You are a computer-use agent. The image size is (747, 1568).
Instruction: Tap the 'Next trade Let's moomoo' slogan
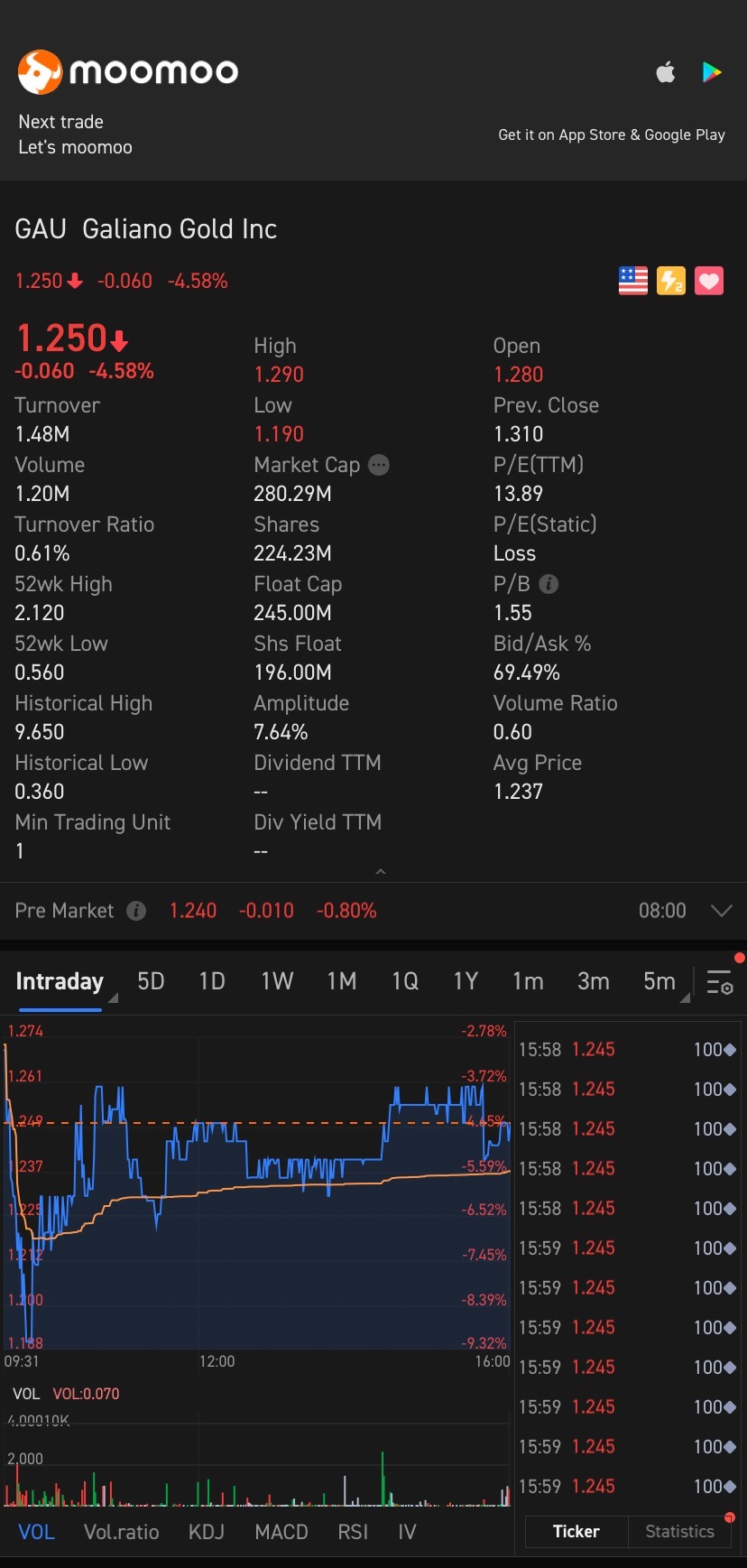pos(76,135)
